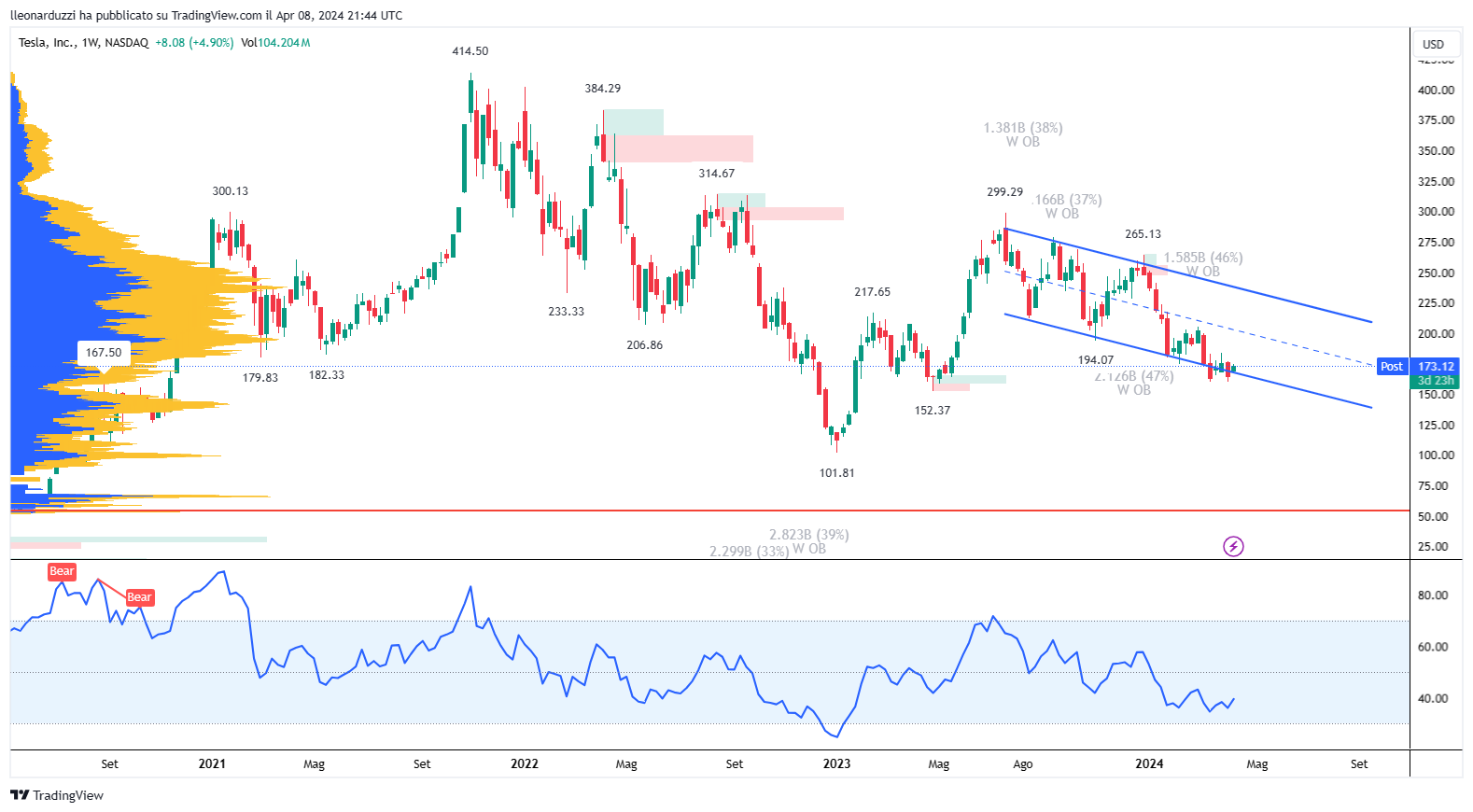Click the NASDAQ exchange label
1473x812 pixels.
click(126, 43)
